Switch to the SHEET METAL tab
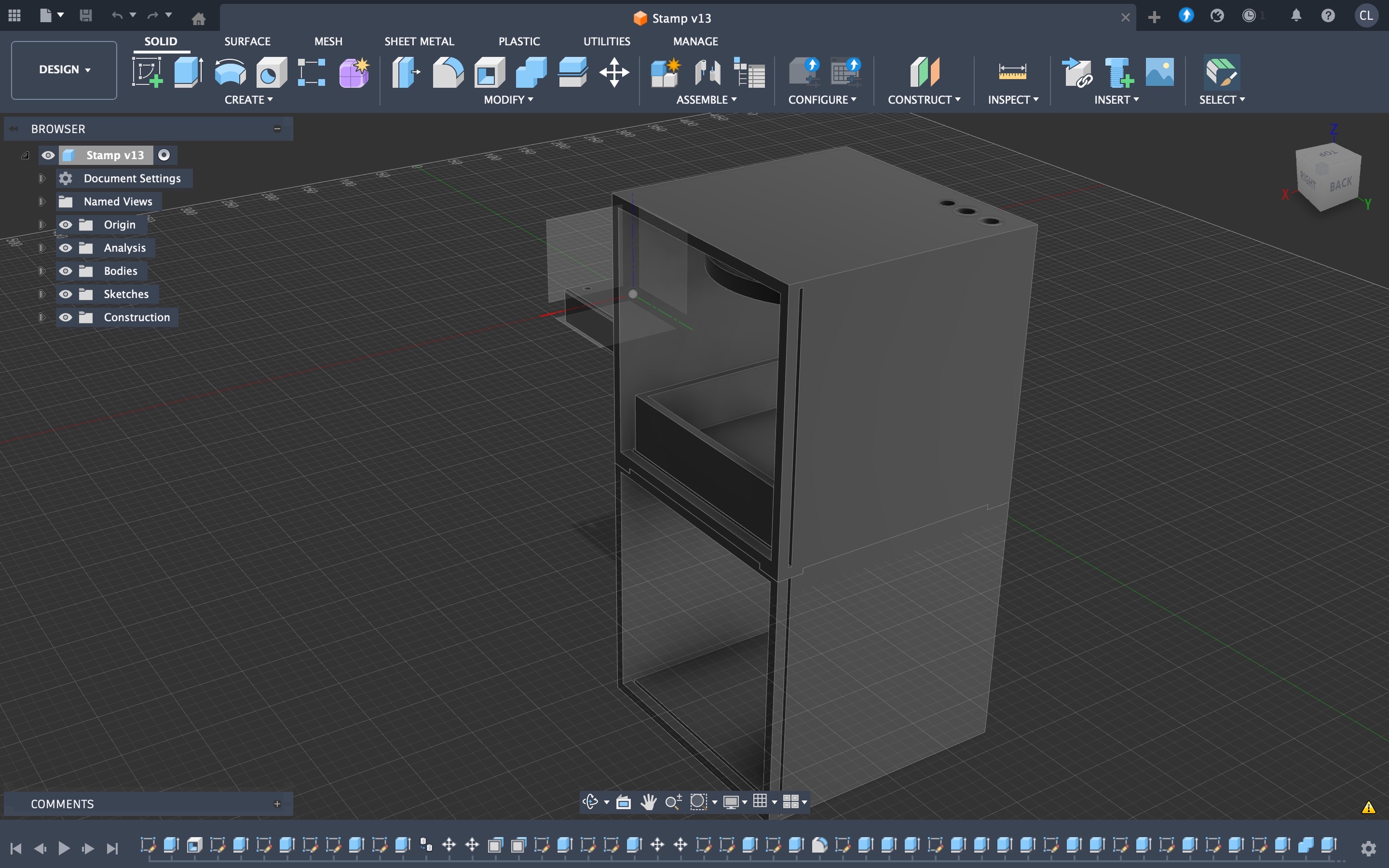 click(x=419, y=41)
